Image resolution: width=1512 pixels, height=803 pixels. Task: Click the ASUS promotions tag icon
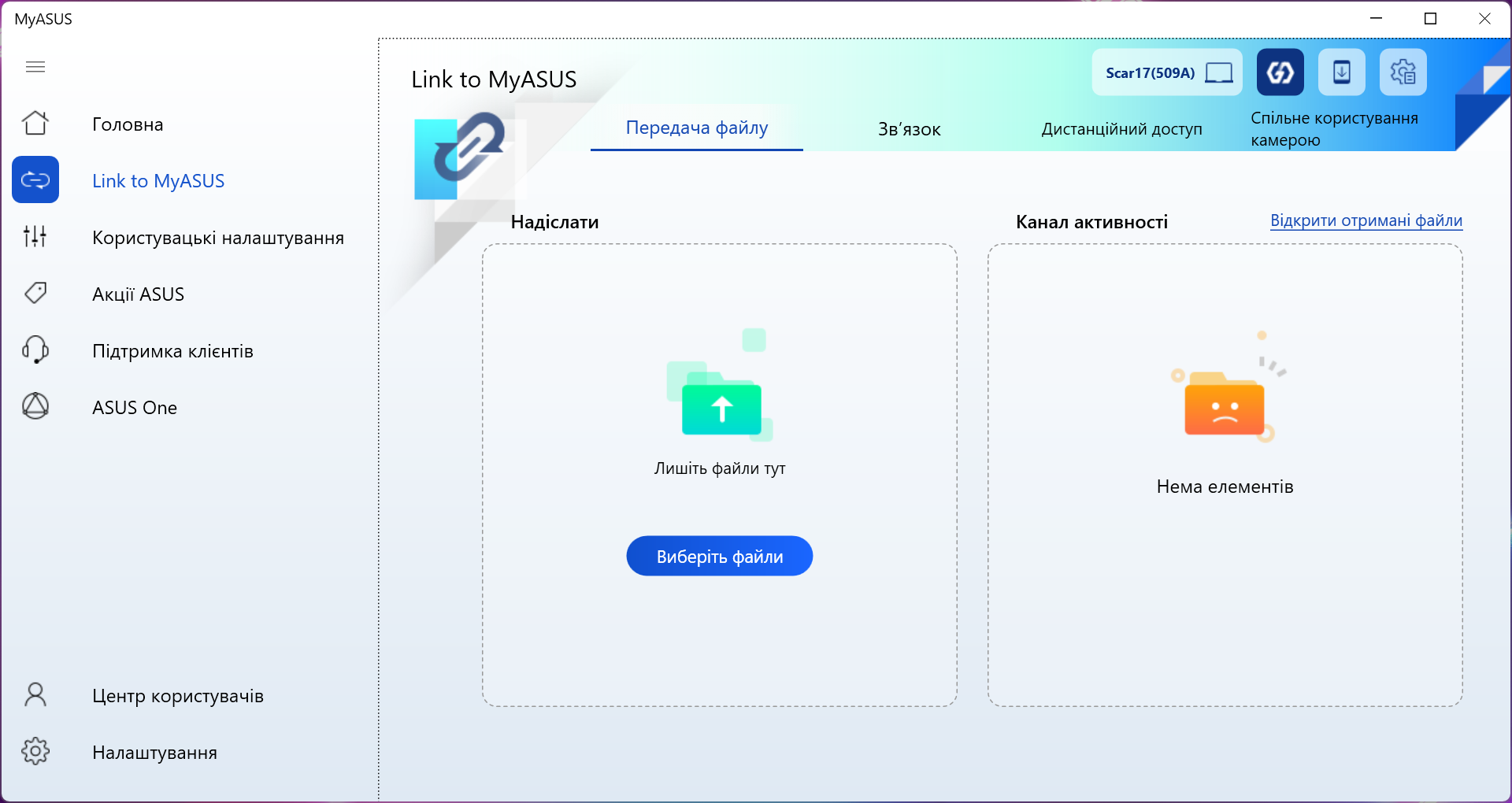(x=35, y=293)
